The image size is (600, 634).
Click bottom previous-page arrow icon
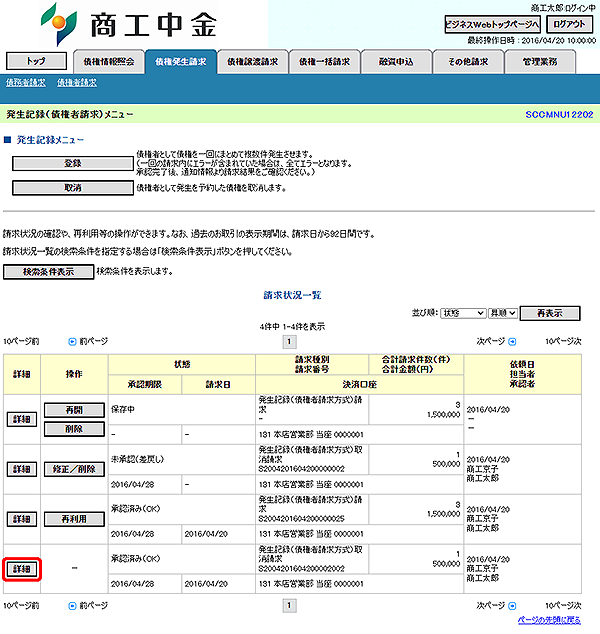[x=72, y=606]
